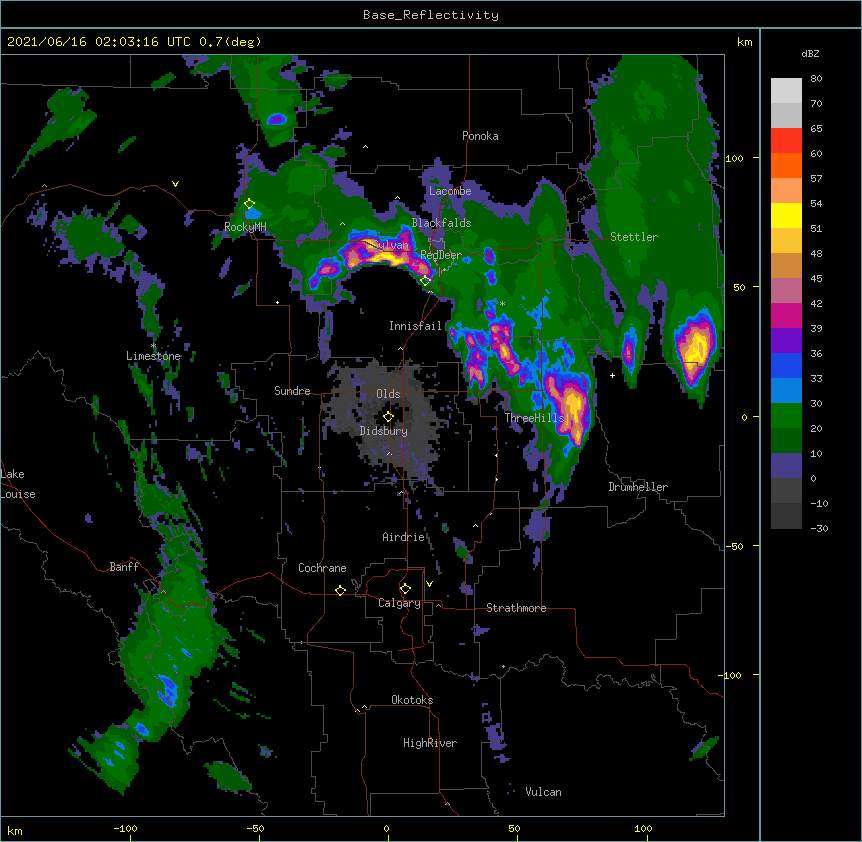862x842 pixels.
Task: Select the km unit label on the horizontal axis
Action: [15, 831]
